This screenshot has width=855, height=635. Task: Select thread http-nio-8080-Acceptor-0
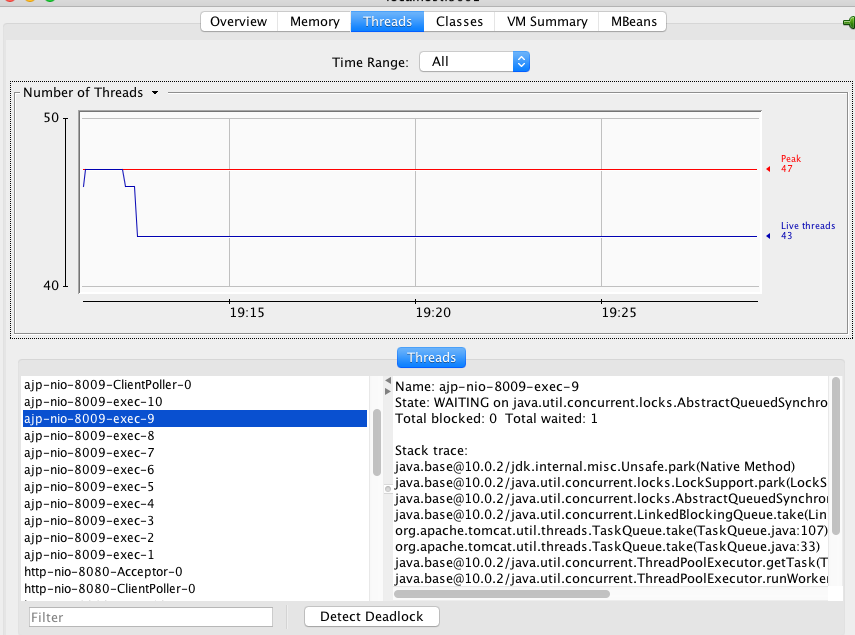103,571
